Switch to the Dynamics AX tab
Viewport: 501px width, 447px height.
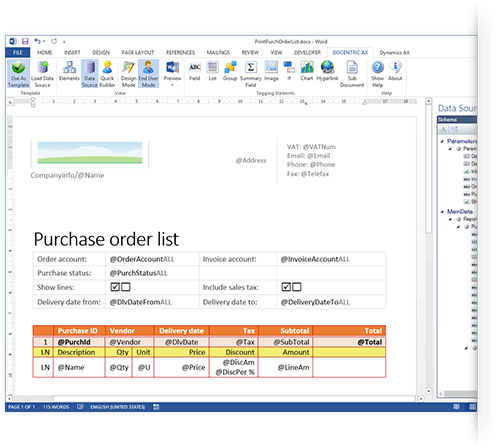pyautogui.click(x=395, y=53)
